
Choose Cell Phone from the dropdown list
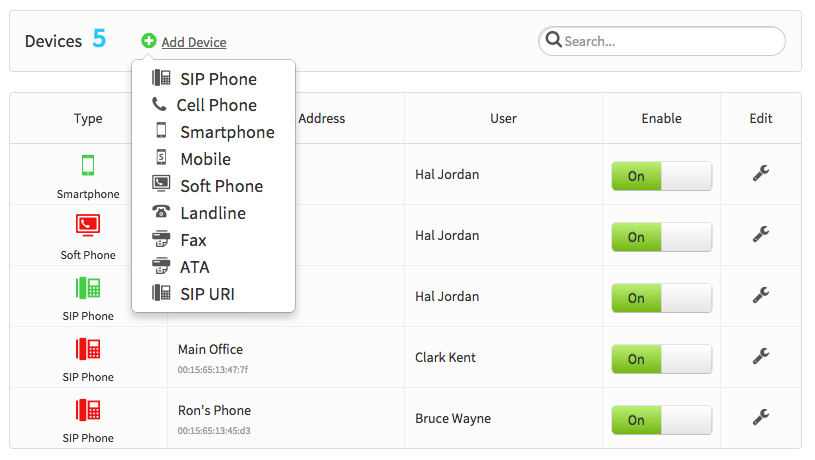214,105
